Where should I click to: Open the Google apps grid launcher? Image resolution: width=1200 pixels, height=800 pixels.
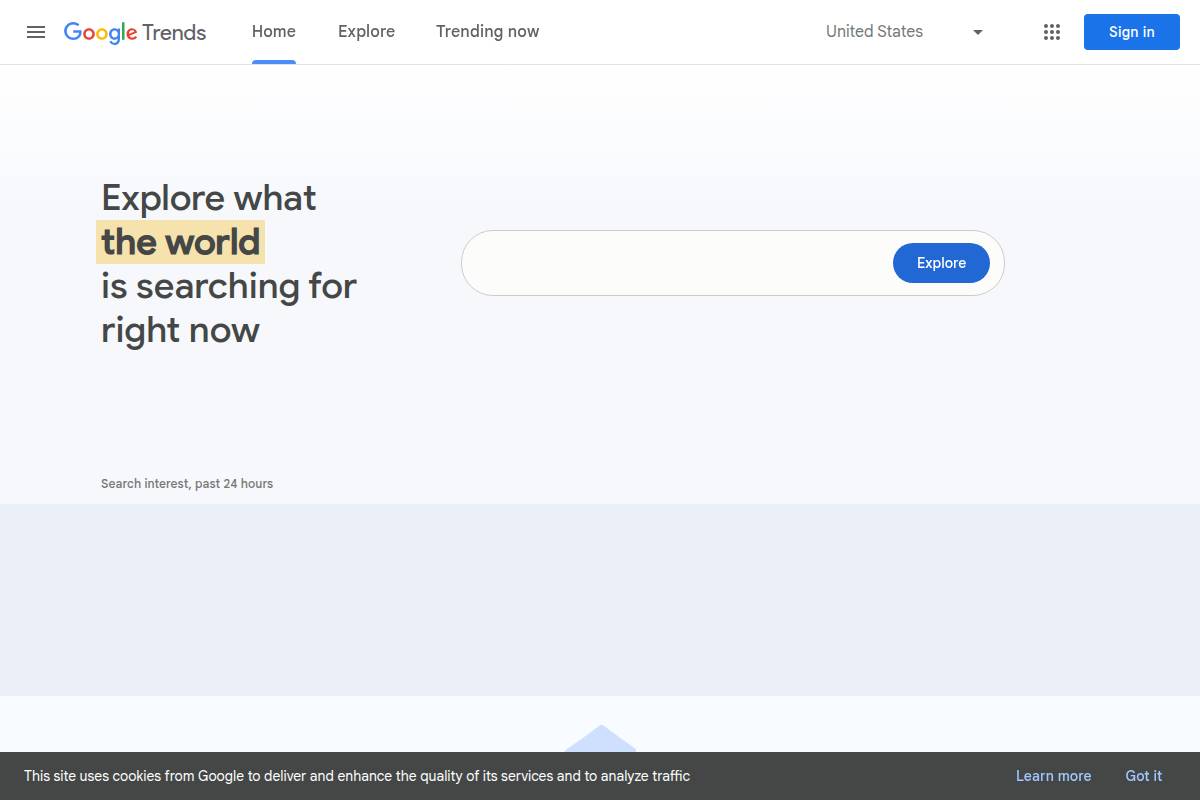(1051, 31)
